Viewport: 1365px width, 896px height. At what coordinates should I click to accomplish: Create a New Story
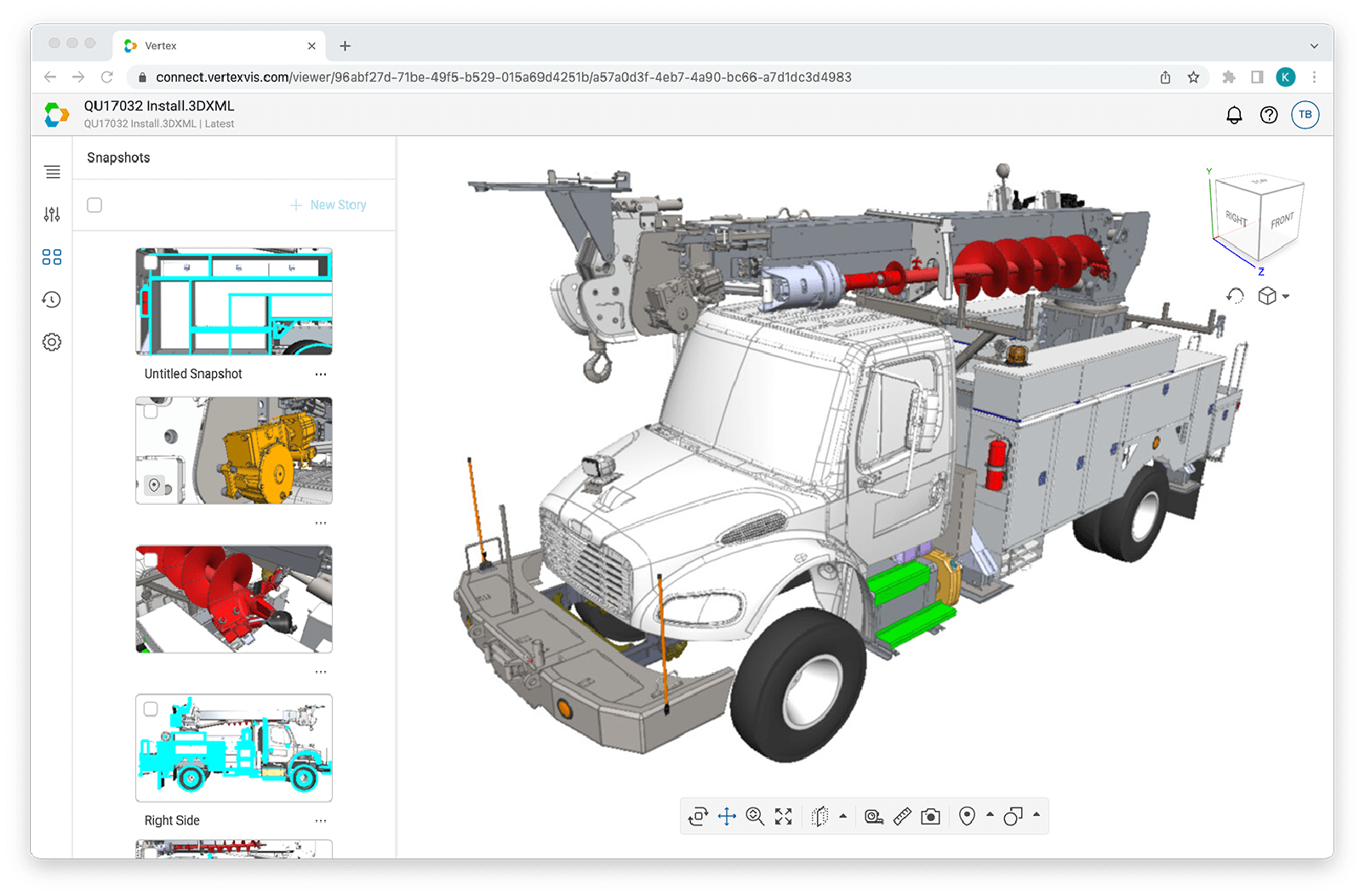329,204
